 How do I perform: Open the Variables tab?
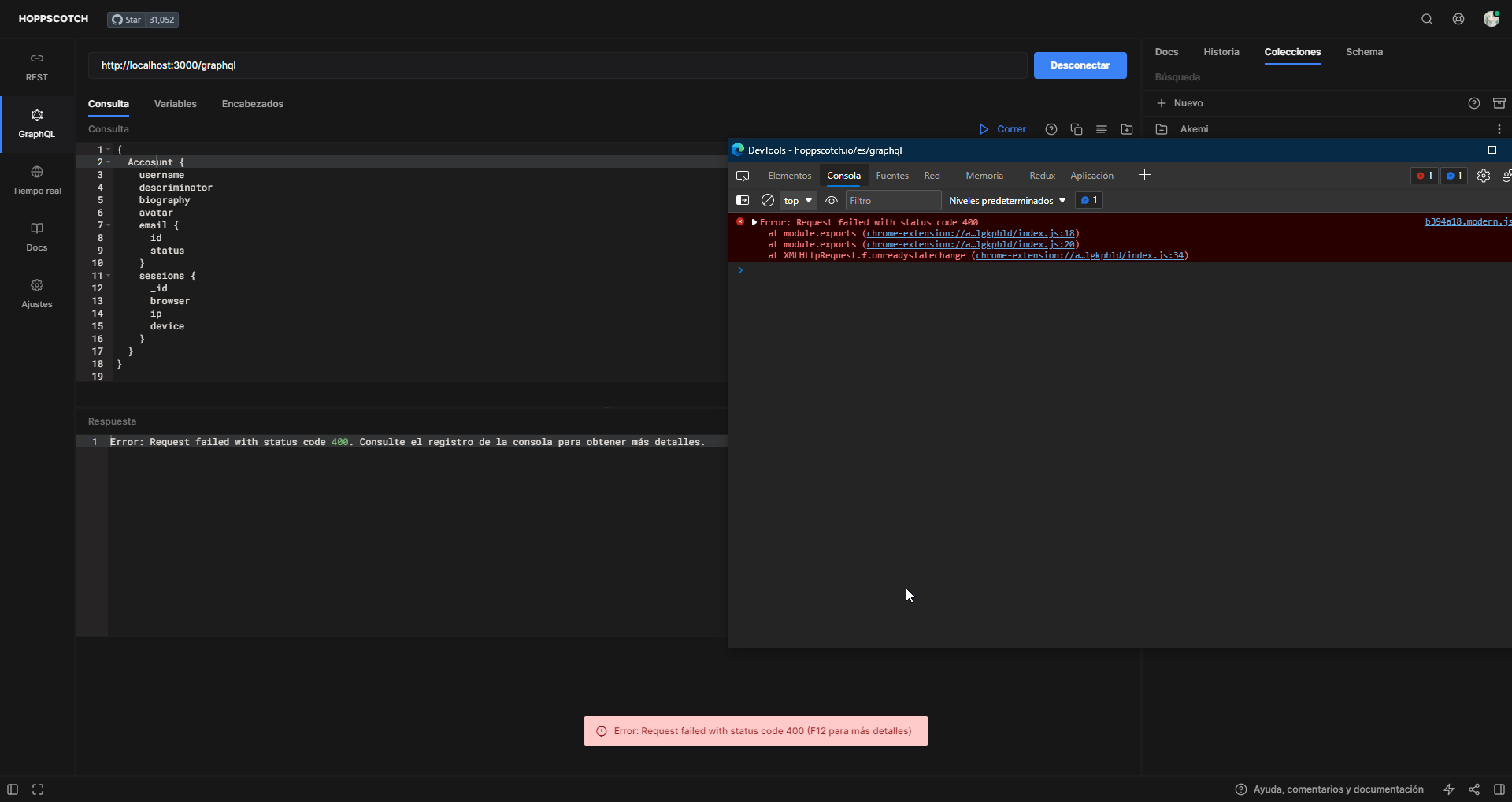(x=175, y=103)
